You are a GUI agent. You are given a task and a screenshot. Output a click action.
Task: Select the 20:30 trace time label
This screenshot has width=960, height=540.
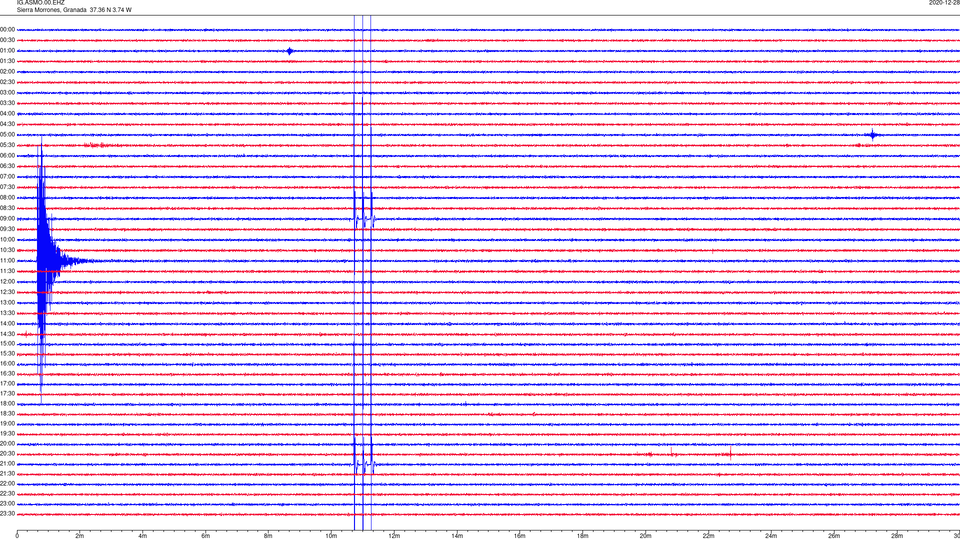7,454
